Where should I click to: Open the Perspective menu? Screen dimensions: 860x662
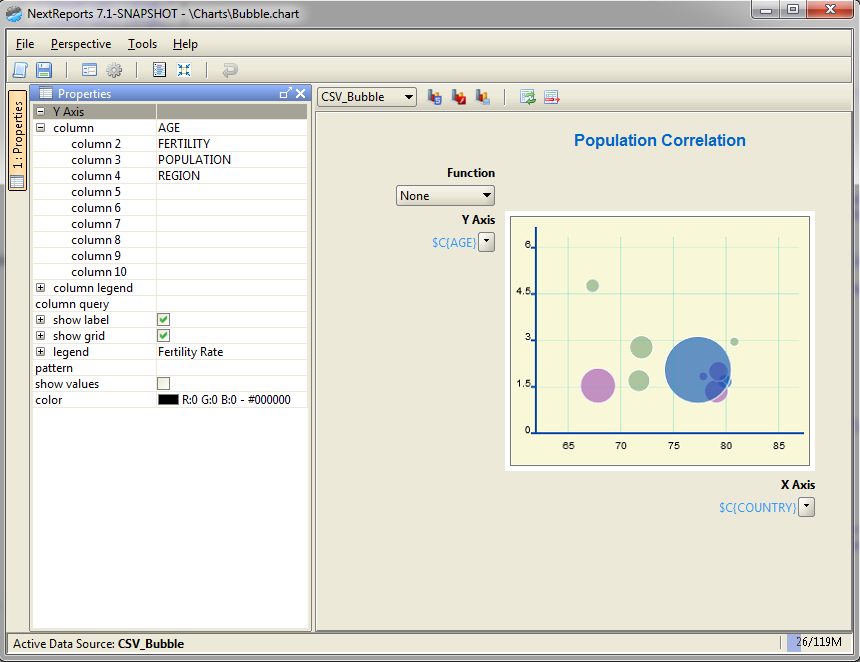click(80, 44)
